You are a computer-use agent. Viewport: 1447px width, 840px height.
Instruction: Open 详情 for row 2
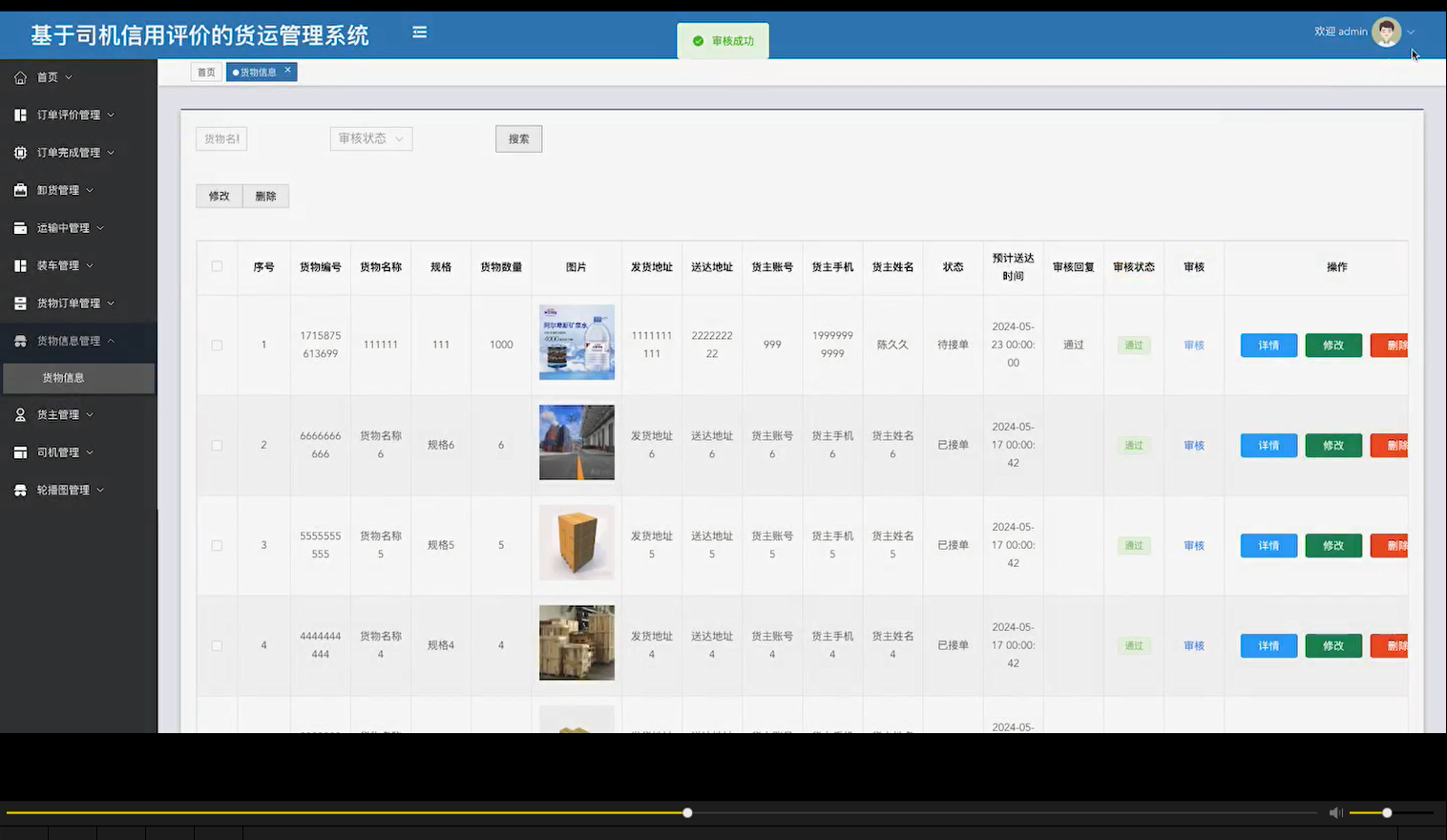pos(1268,445)
